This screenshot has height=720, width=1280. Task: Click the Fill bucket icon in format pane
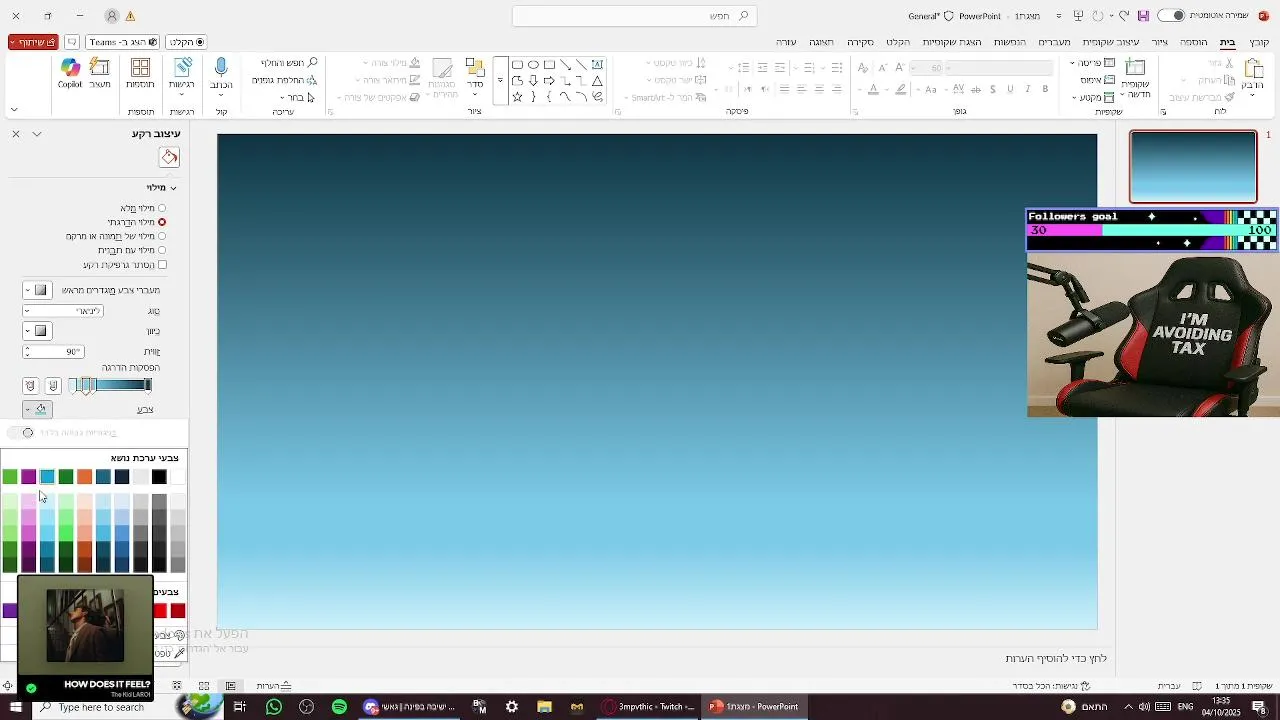[x=170, y=158]
